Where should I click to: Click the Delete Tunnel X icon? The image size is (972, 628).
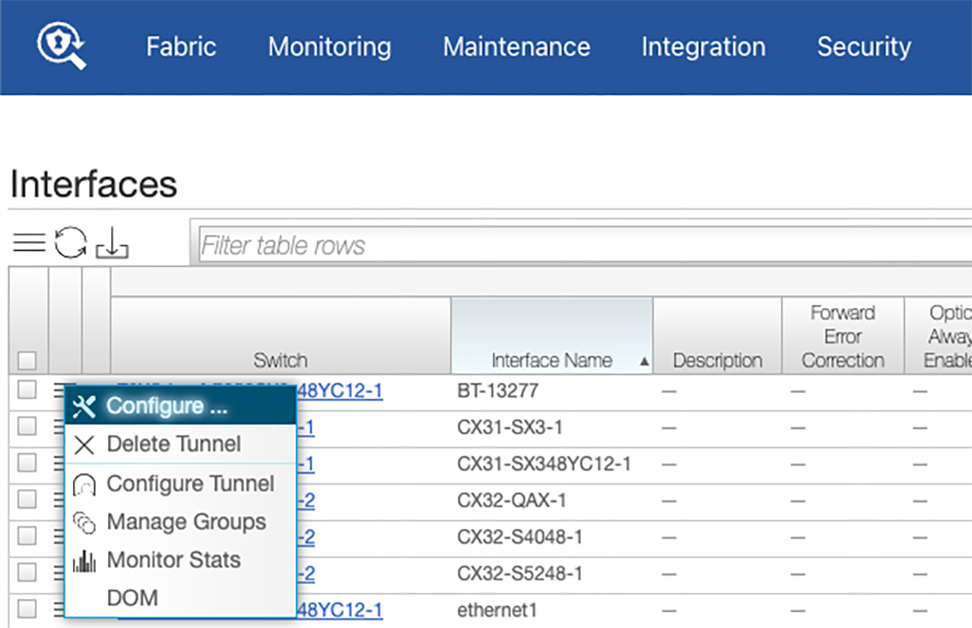pos(84,444)
